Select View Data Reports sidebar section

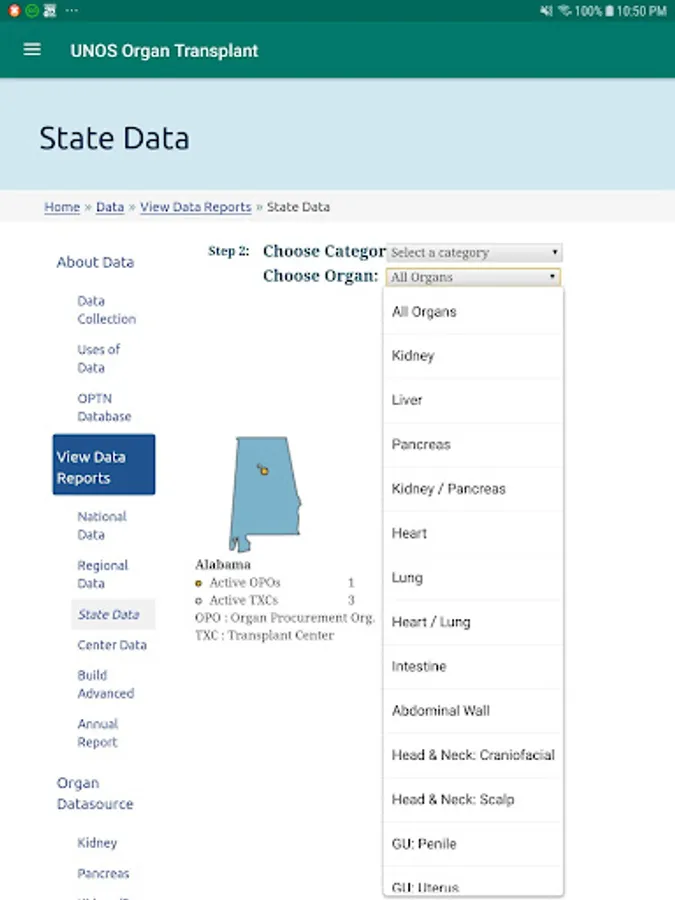[103, 465]
